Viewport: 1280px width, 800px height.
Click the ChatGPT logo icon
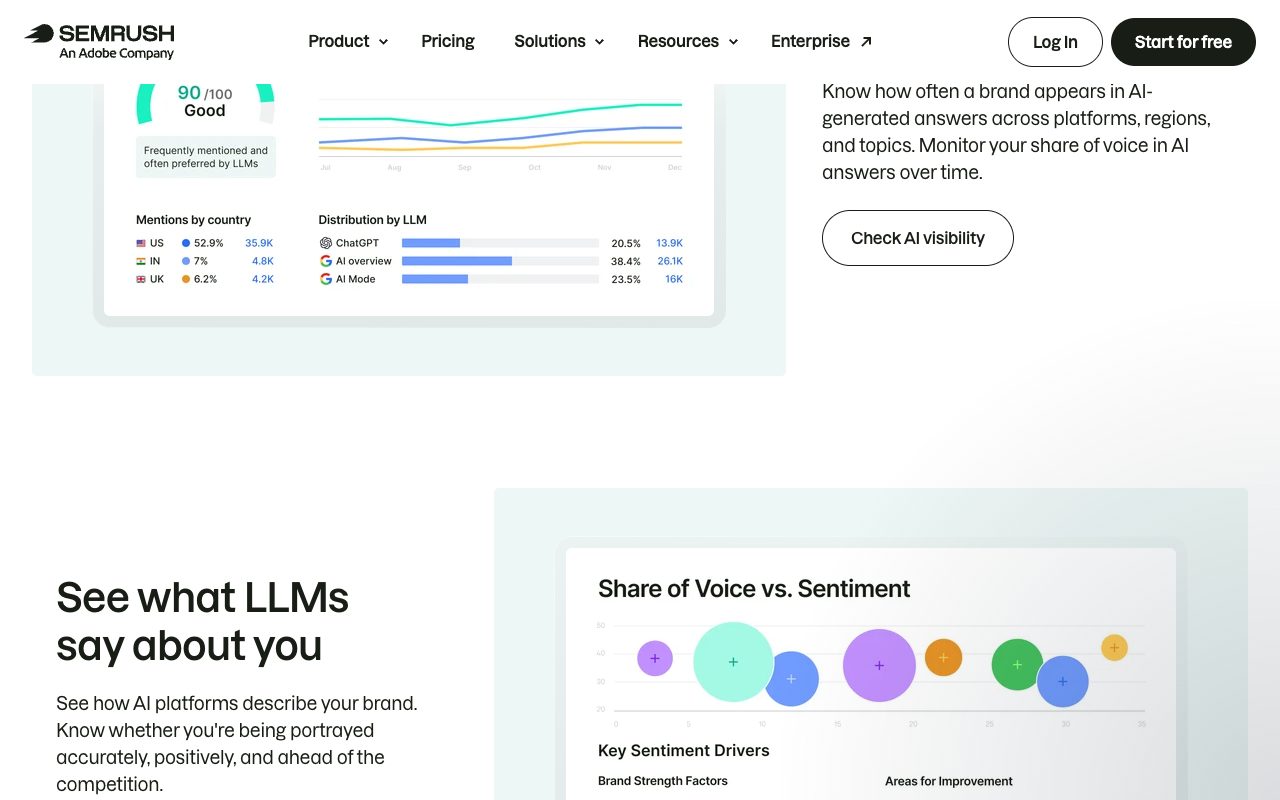click(326, 243)
